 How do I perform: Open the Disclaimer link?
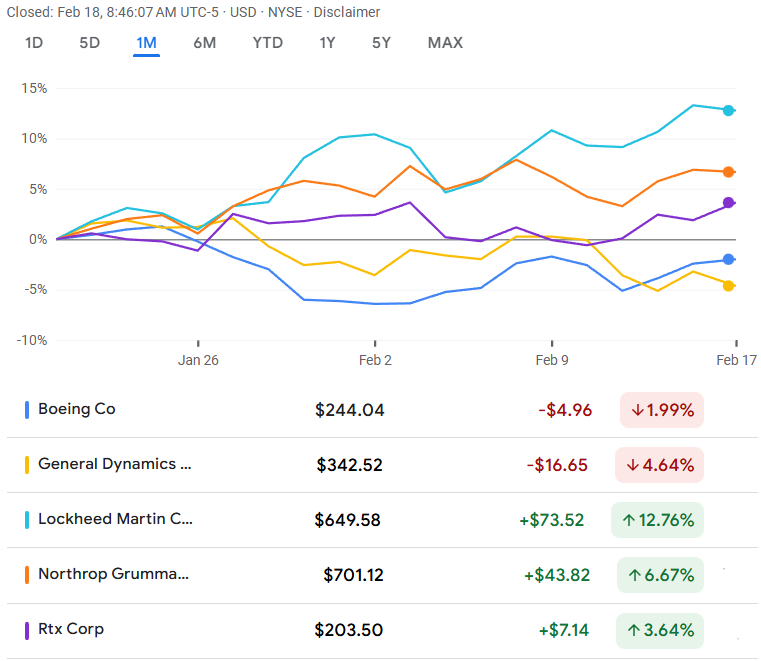[x=347, y=12]
